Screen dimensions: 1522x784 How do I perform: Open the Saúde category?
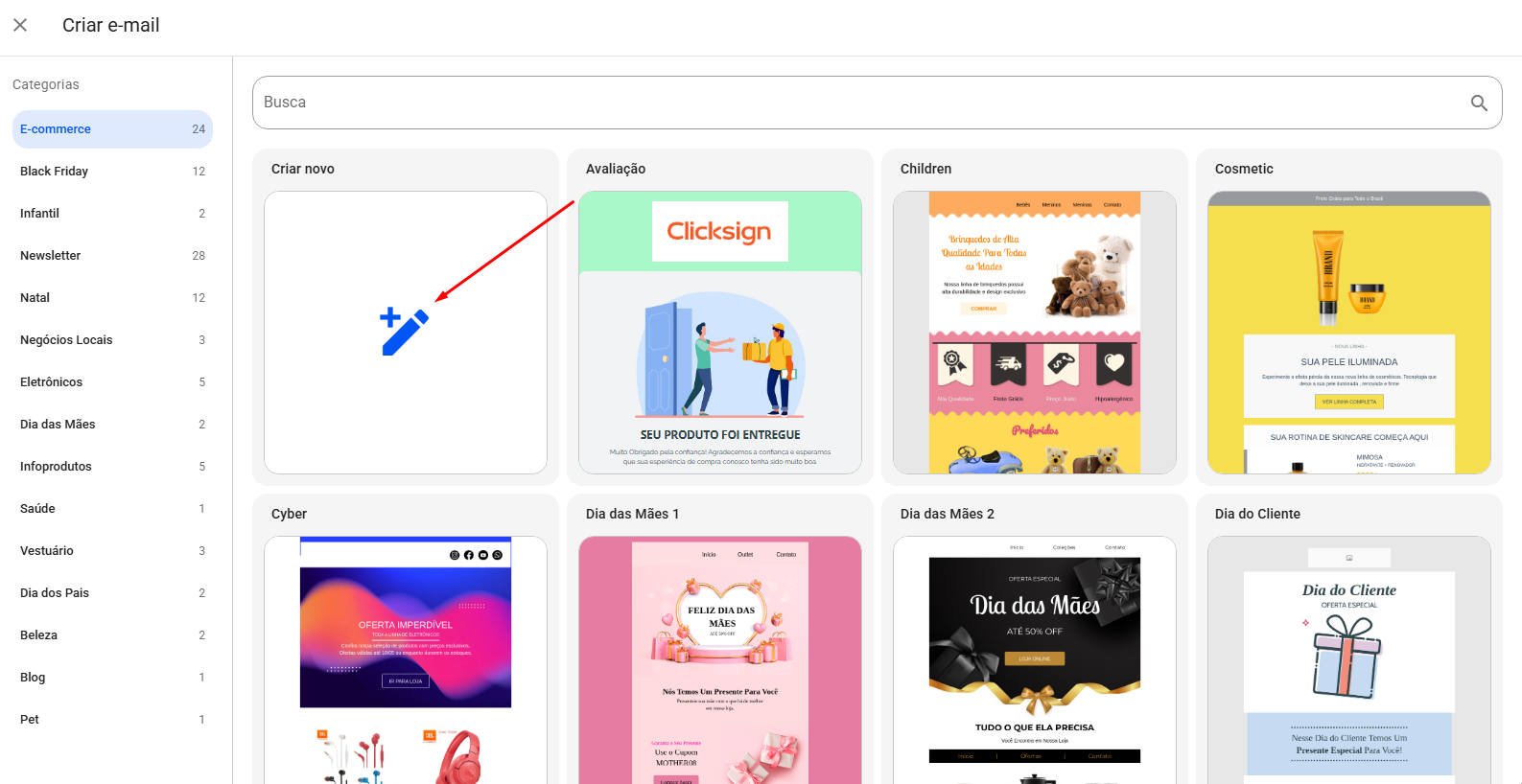point(112,509)
